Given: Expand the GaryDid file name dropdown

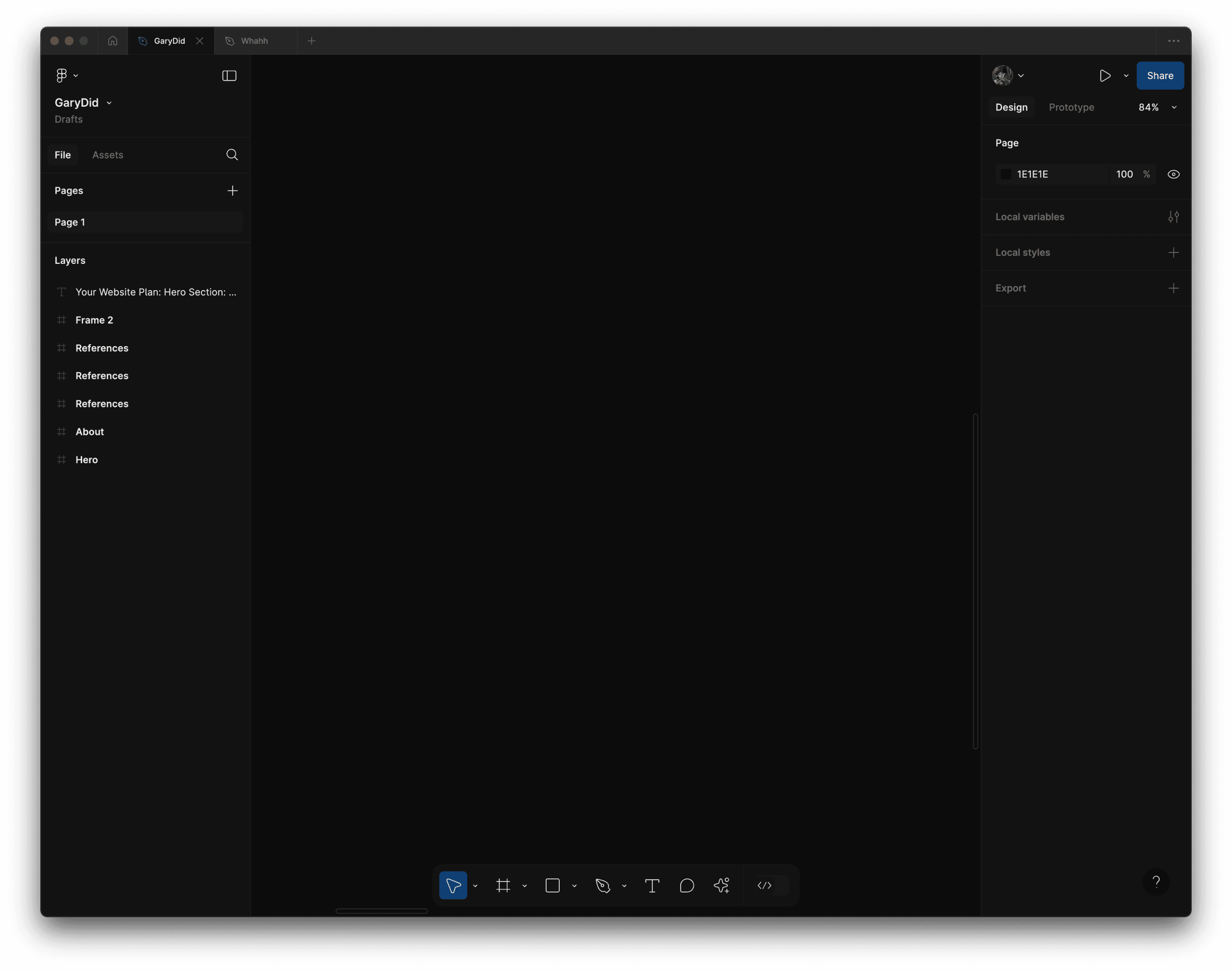Looking at the screenshot, I should (109, 103).
